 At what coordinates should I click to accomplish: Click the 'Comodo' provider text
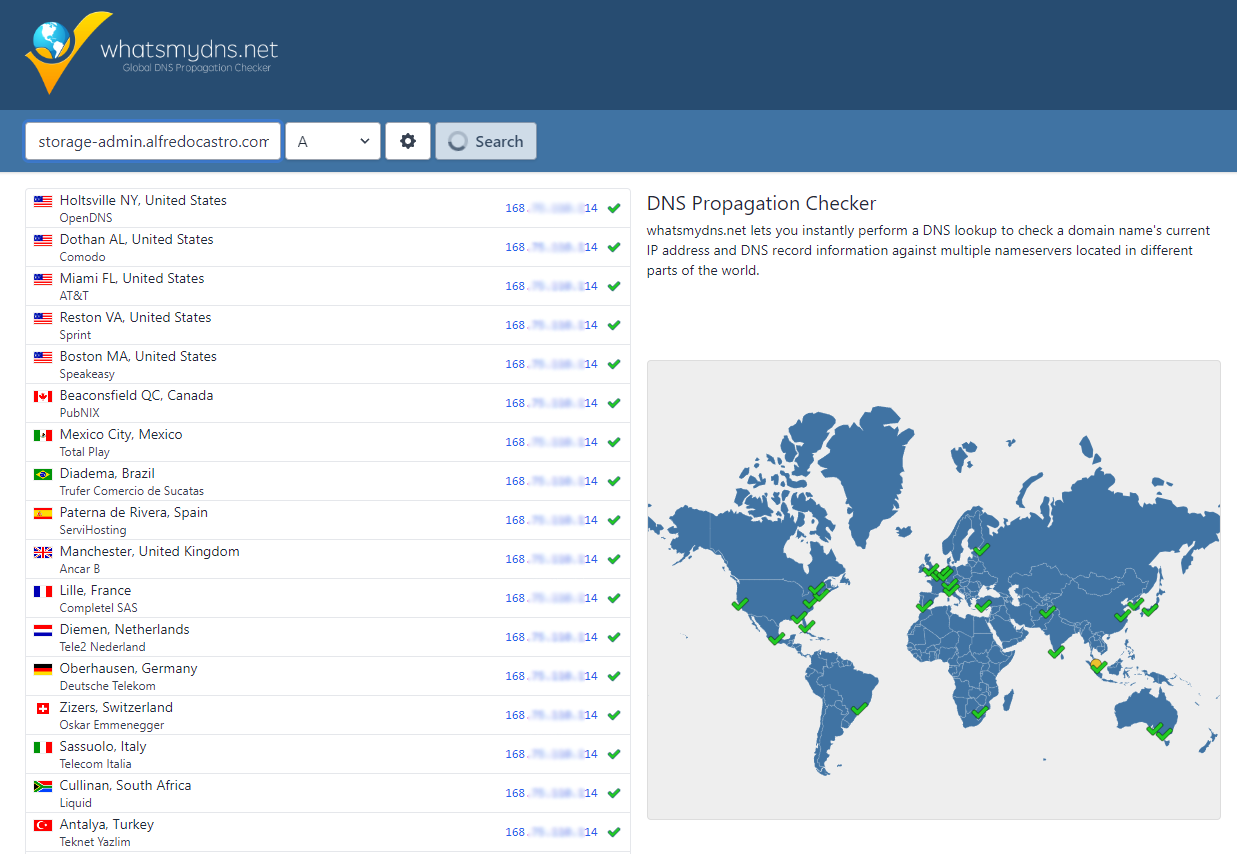(82, 257)
